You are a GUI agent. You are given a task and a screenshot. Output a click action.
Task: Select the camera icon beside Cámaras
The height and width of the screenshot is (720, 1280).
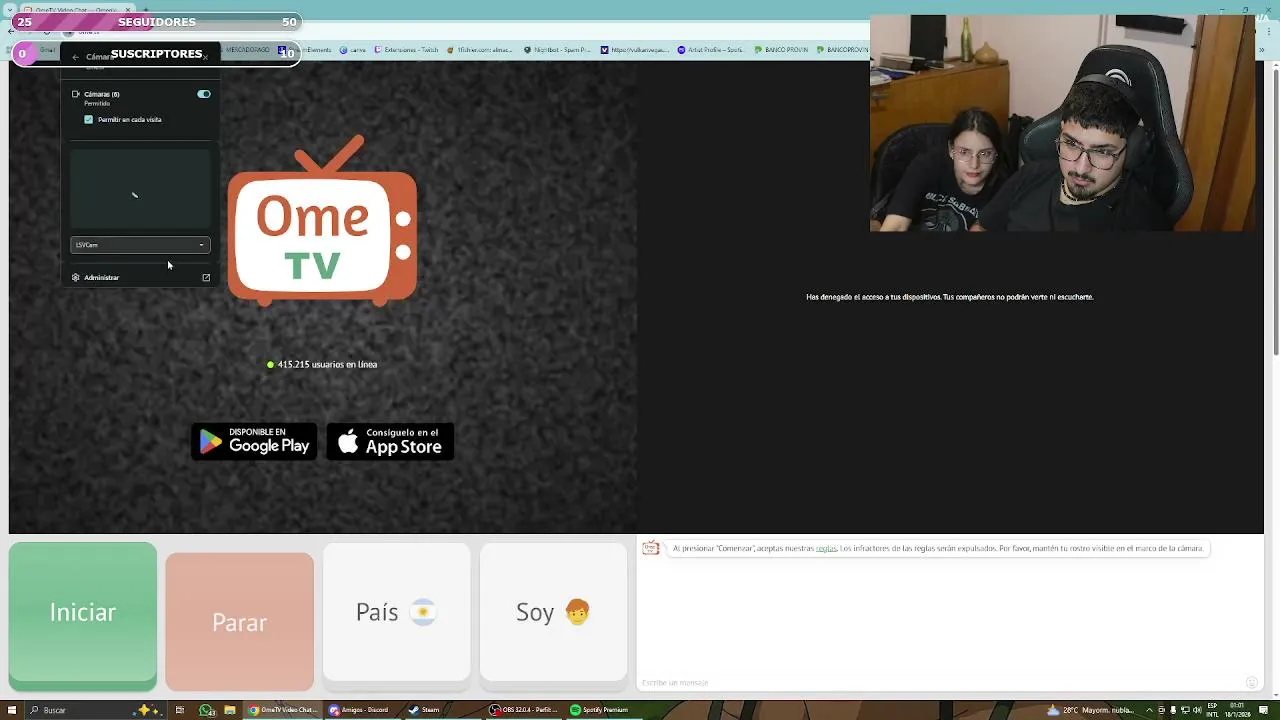point(75,94)
